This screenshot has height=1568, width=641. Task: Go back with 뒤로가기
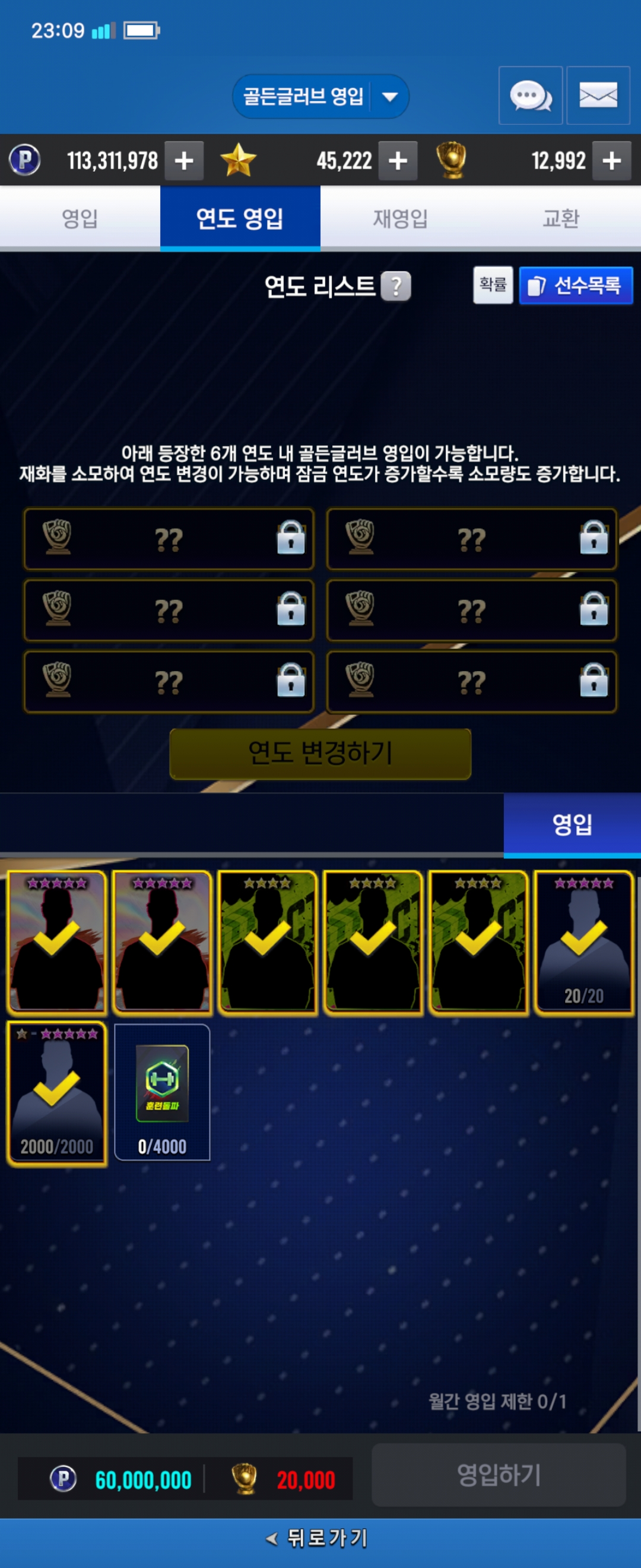318,1539
